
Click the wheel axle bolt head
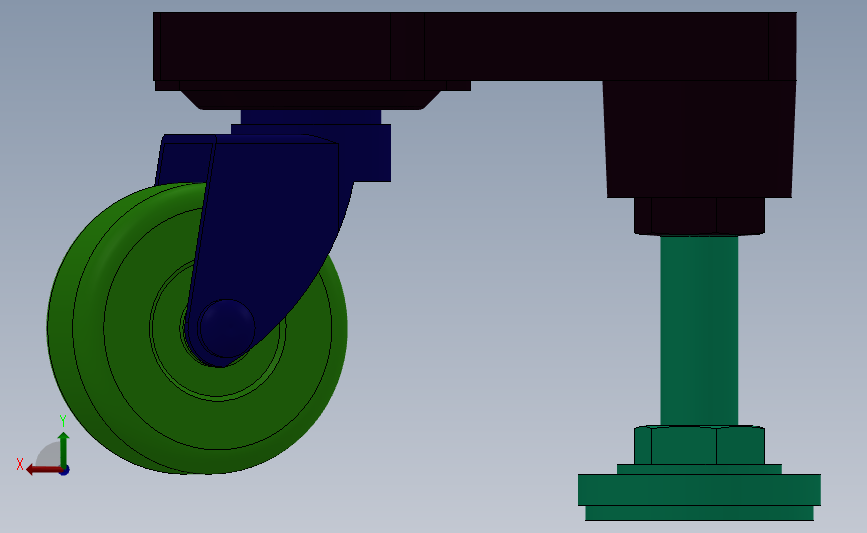coord(227,328)
